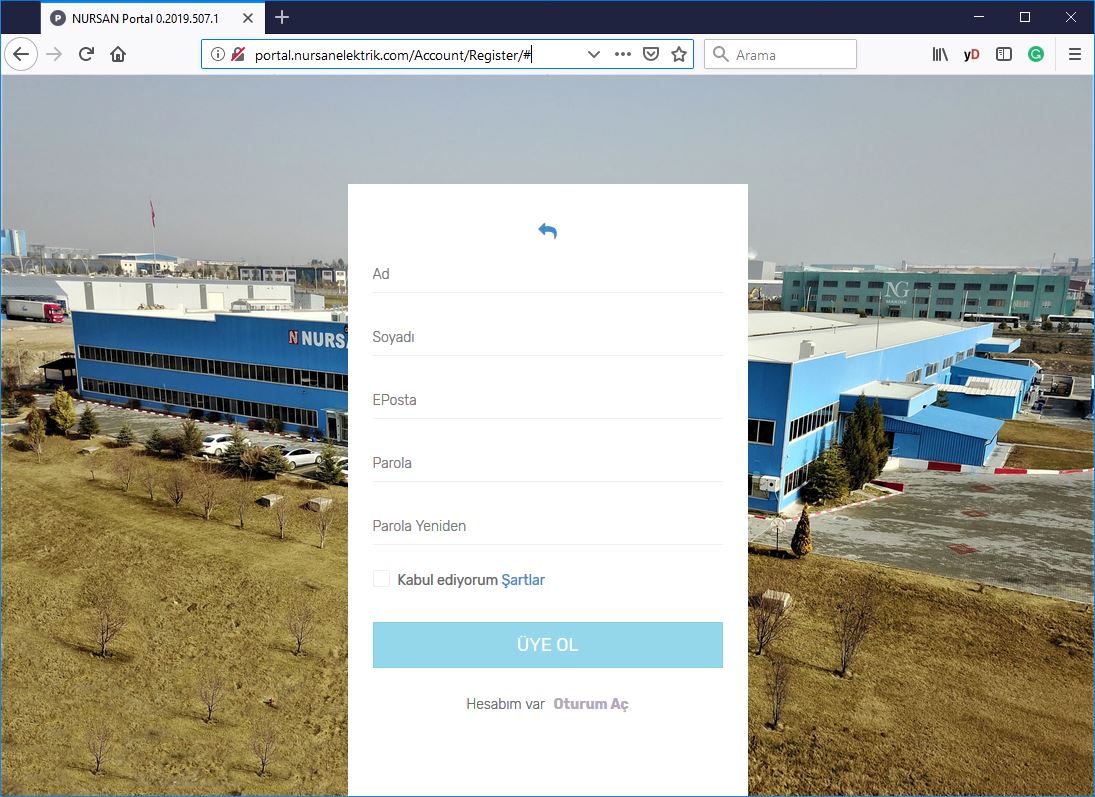Bookmark this page with the star icon
This screenshot has height=797, width=1095.
[679, 54]
